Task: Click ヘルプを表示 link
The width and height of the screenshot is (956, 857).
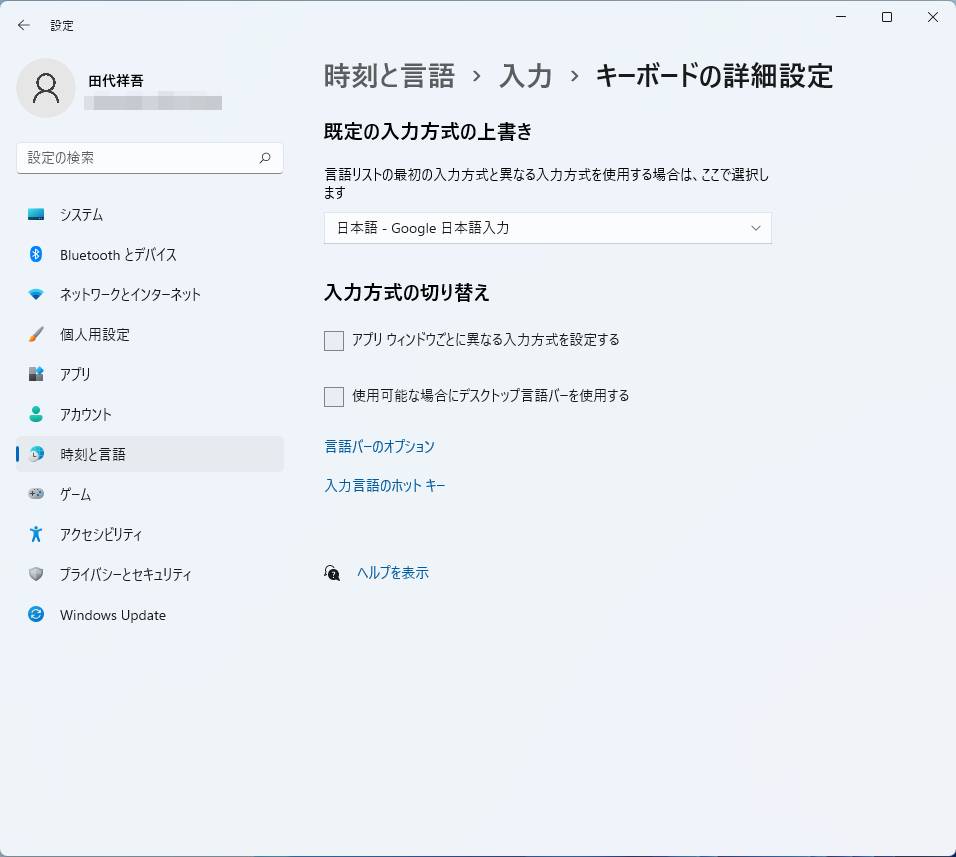Action: tap(393, 572)
